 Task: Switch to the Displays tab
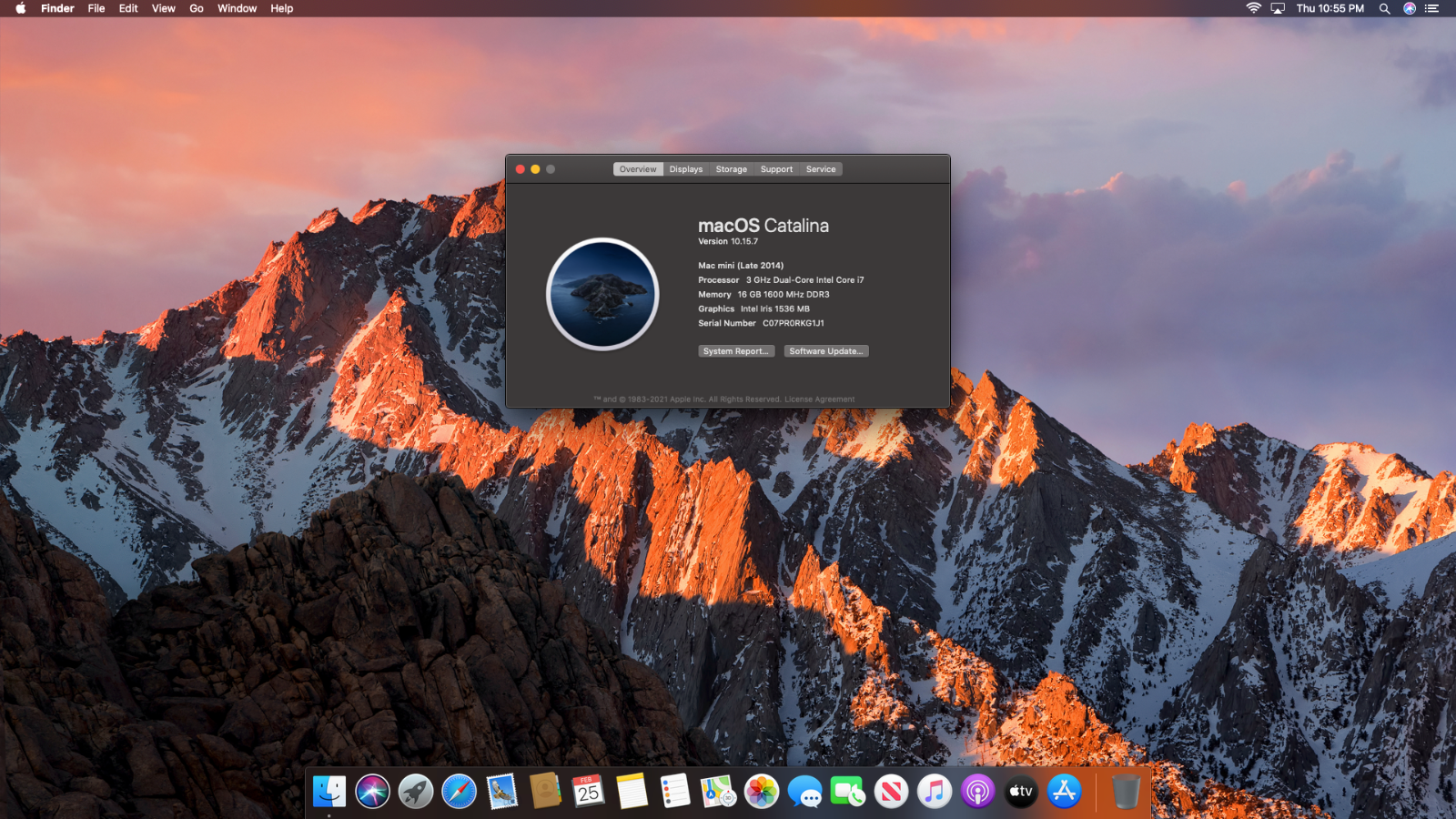(685, 169)
